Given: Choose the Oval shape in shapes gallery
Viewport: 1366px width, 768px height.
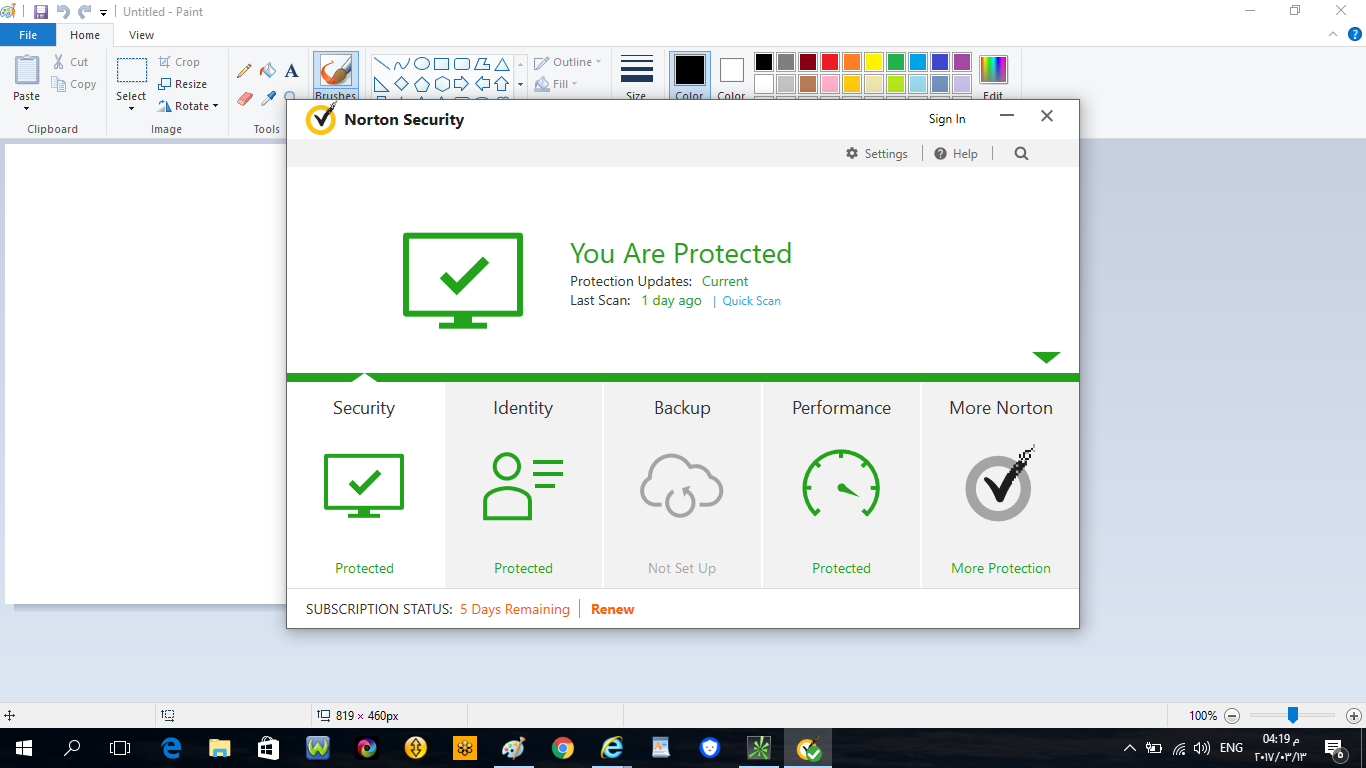Looking at the screenshot, I should pos(422,63).
